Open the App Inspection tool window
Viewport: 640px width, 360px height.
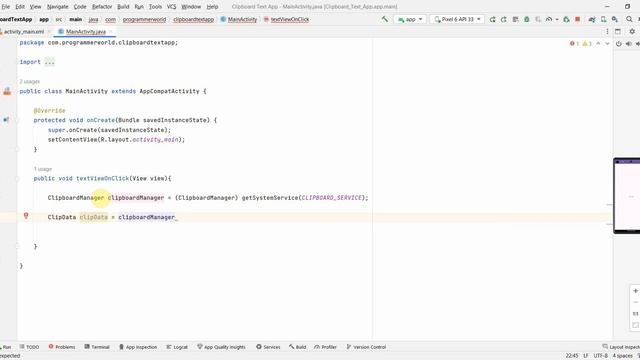pos(138,347)
